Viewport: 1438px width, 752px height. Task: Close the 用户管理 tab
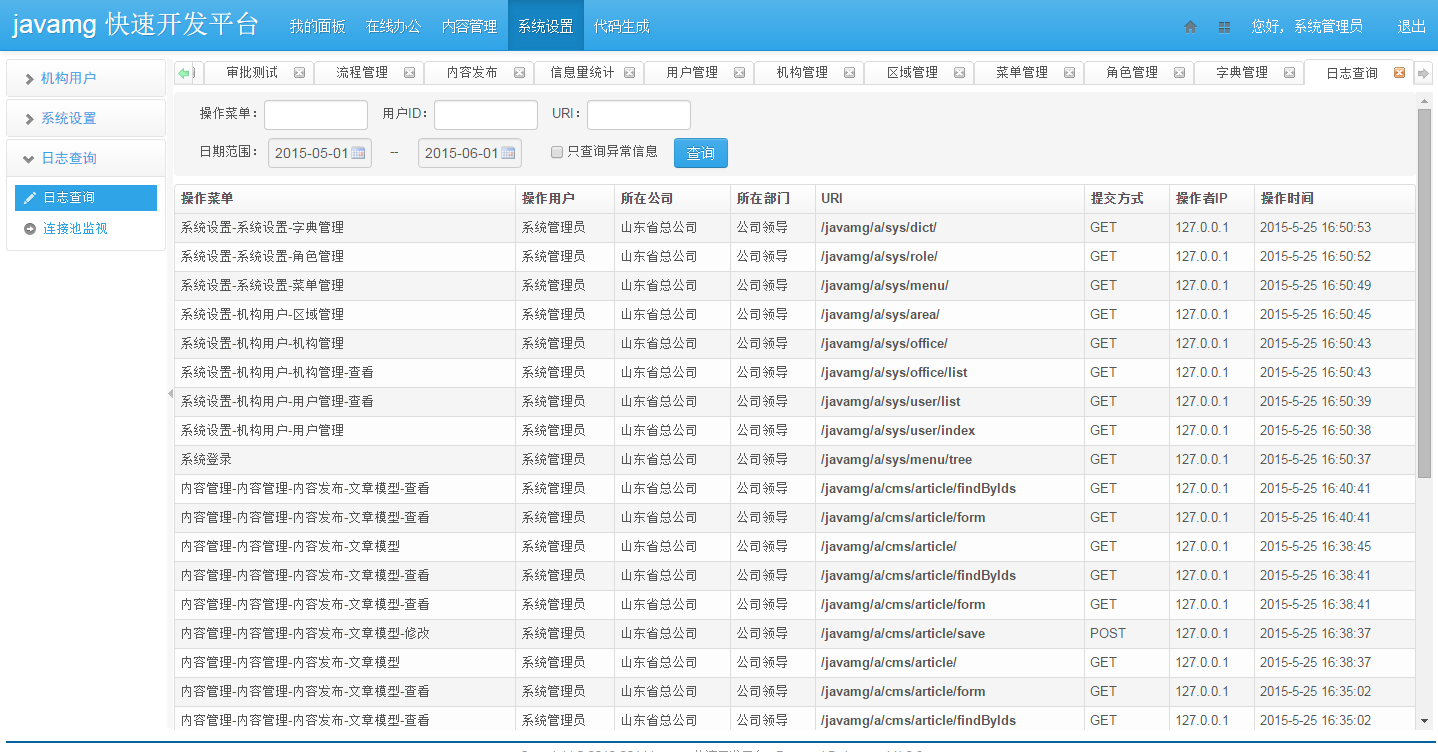pos(739,72)
